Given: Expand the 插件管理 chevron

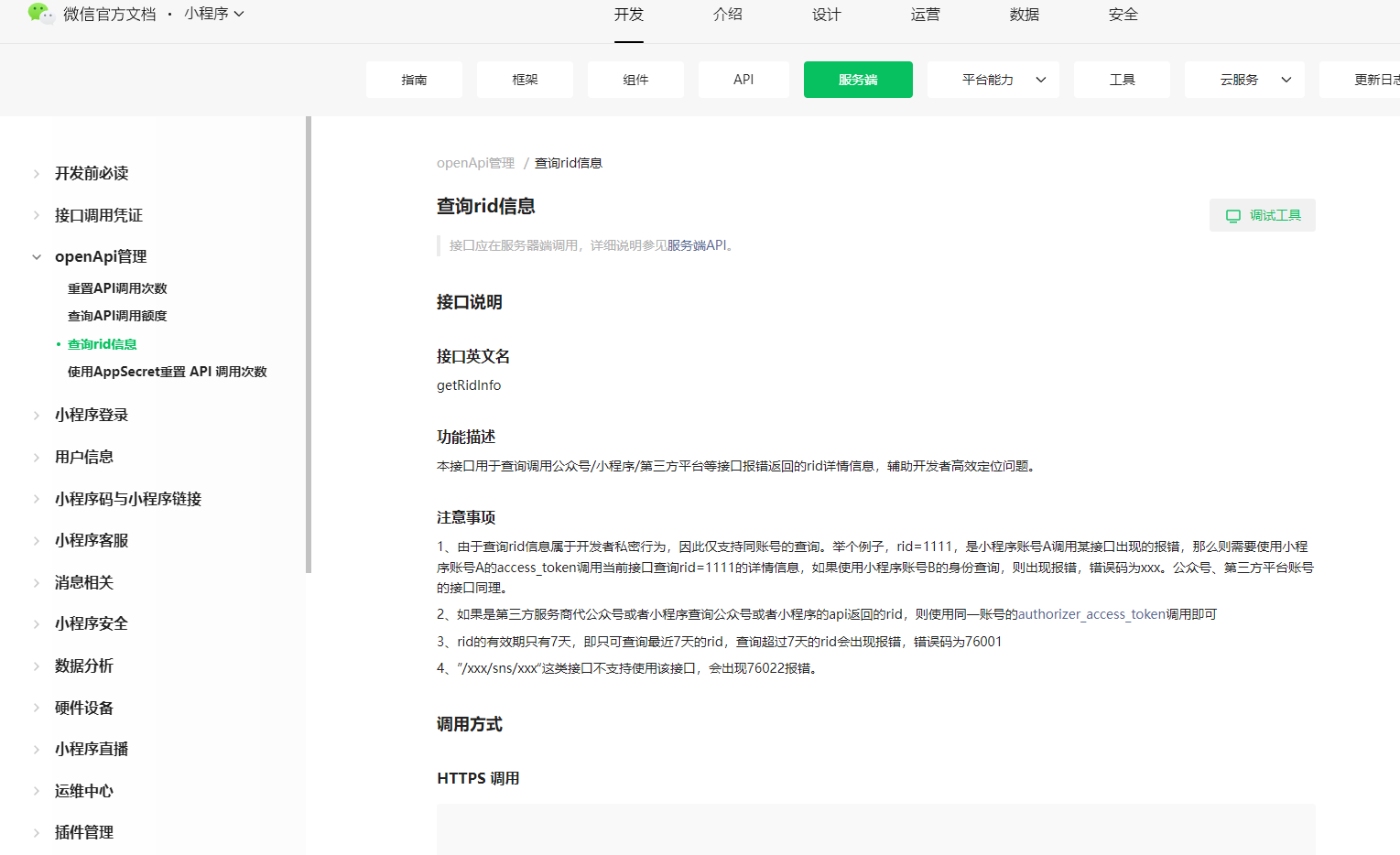Looking at the screenshot, I should click(36, 833).
